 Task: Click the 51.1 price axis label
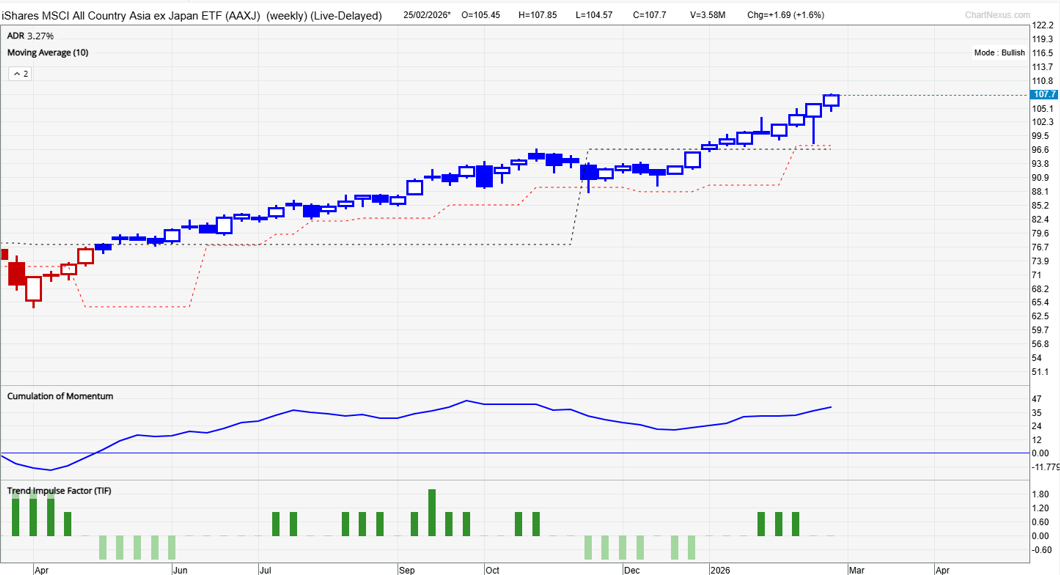coord(1040,372)
